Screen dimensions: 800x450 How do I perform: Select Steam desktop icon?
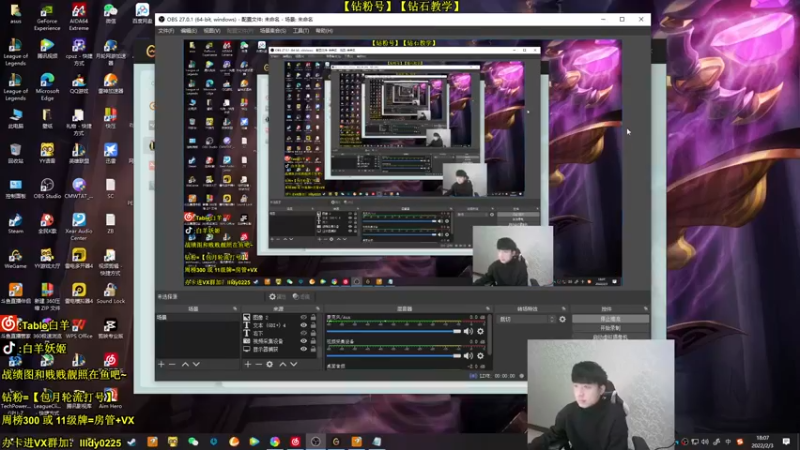point(15,223)
